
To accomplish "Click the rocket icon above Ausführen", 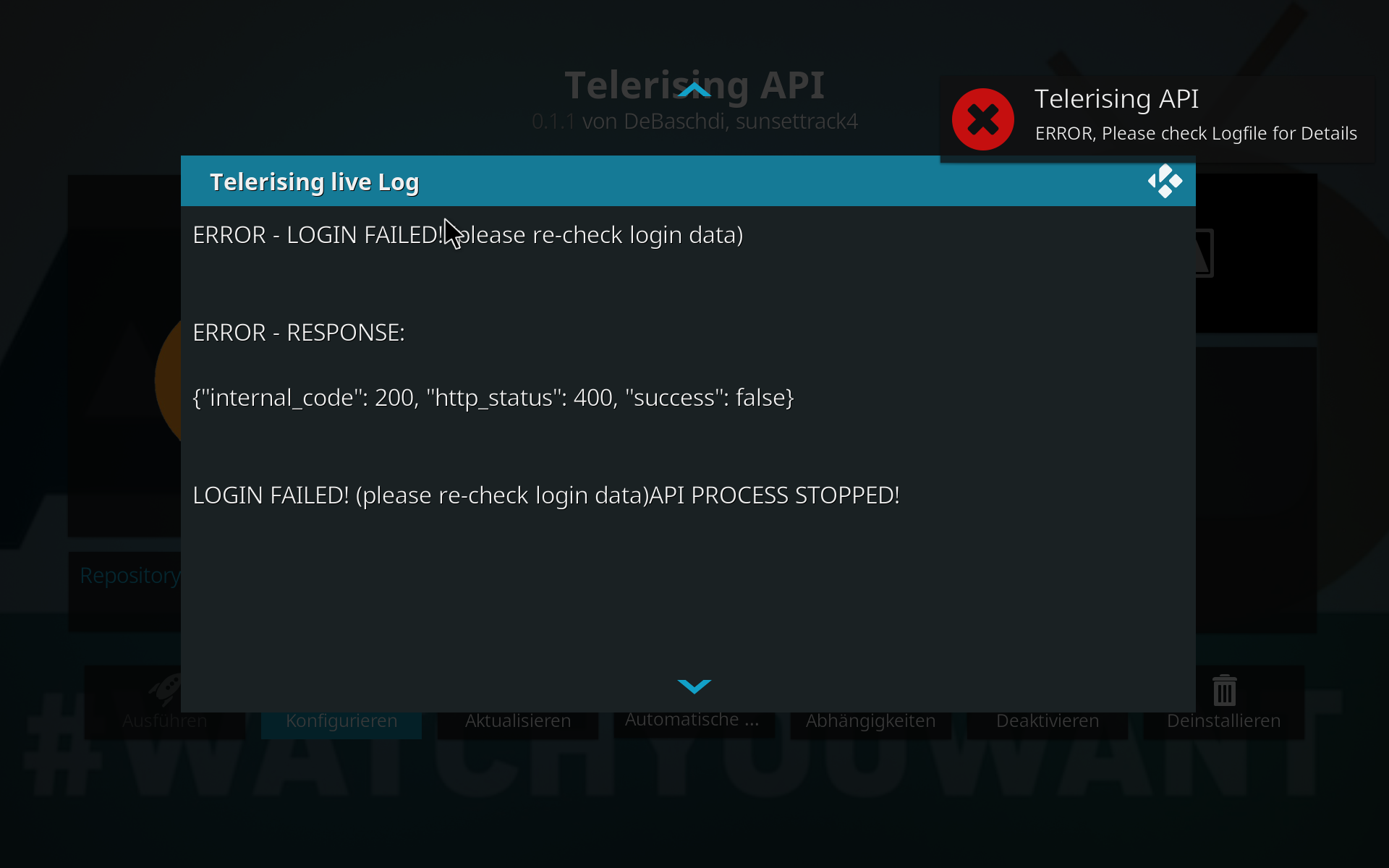I will coord(166,689).
